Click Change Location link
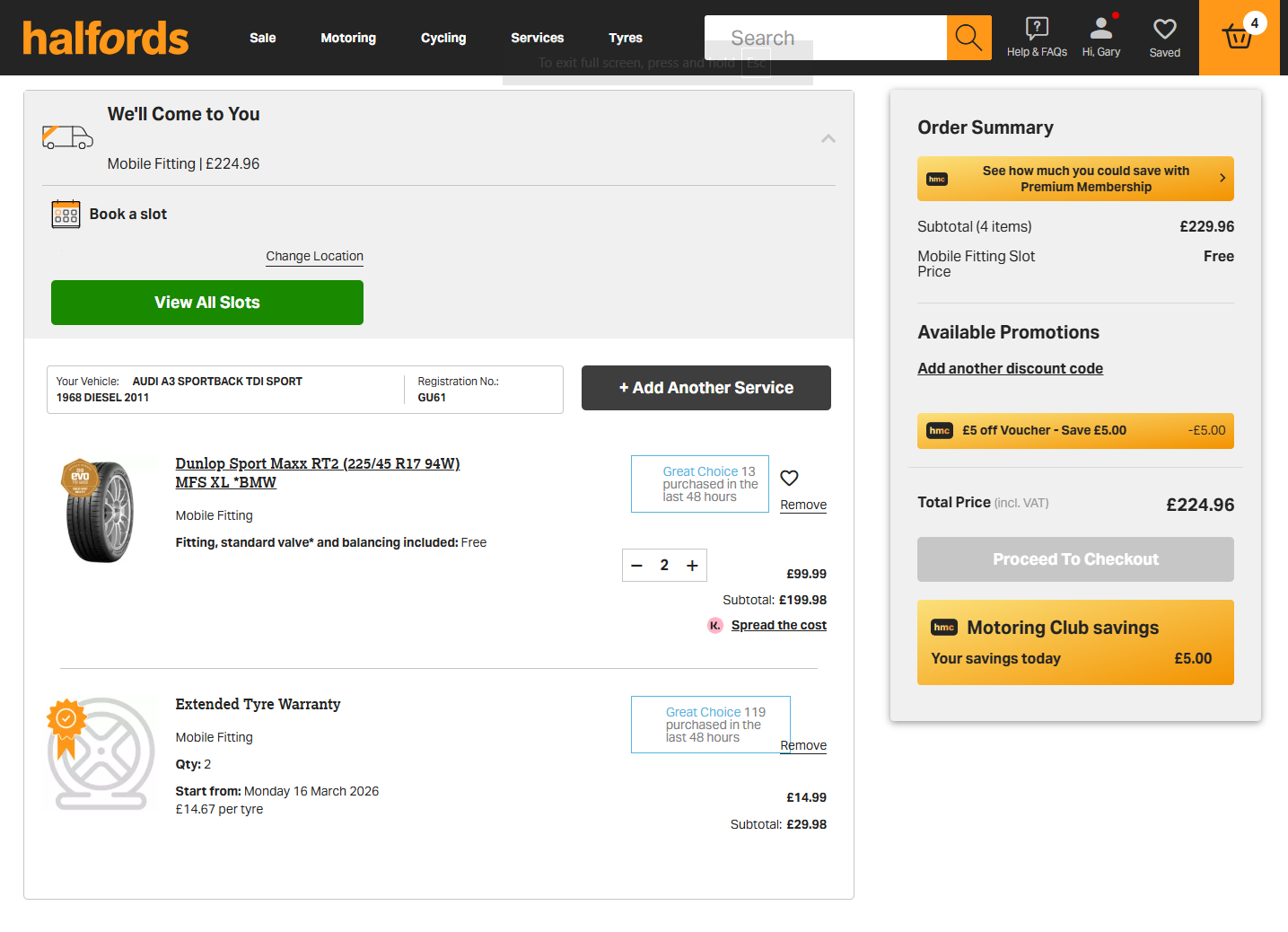Image resolution: width=1288 pixels, height=932 pixels. click(315, 257)
